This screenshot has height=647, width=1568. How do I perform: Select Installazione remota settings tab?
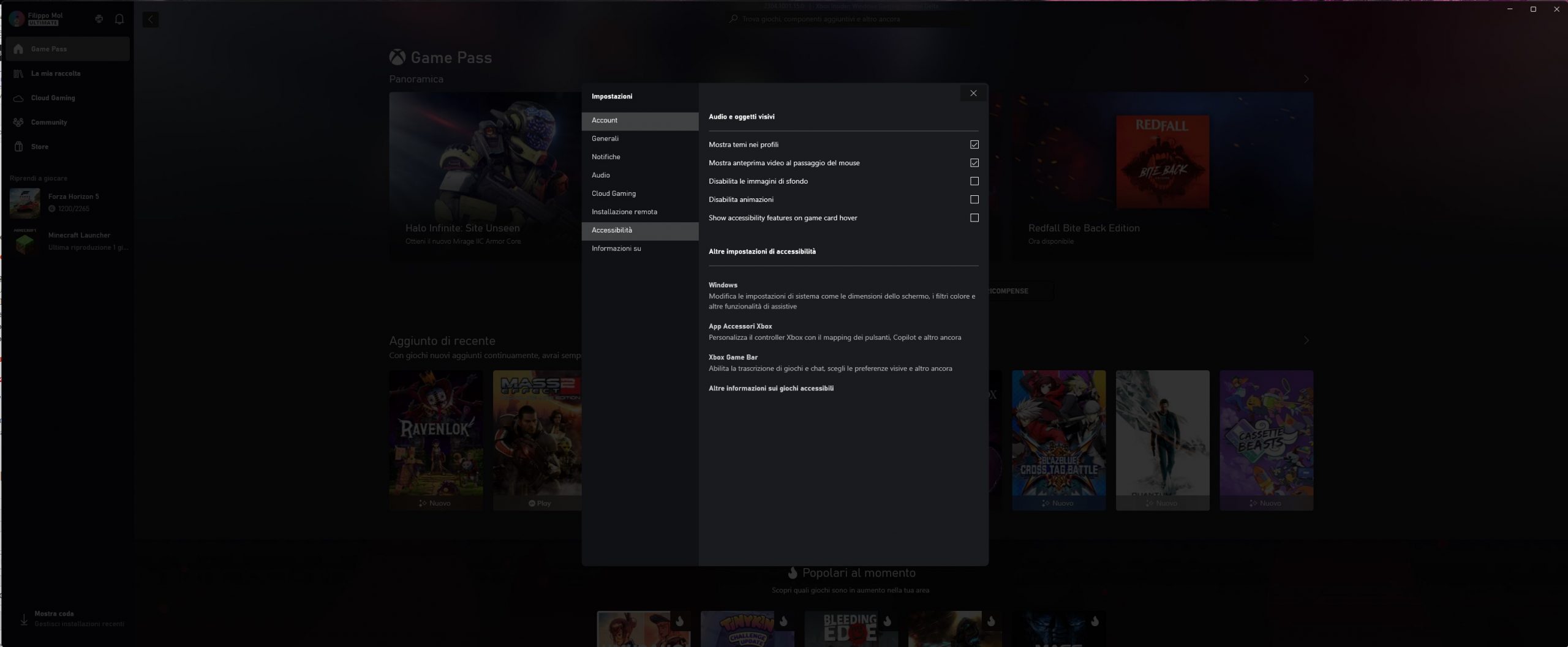(640, 212)
